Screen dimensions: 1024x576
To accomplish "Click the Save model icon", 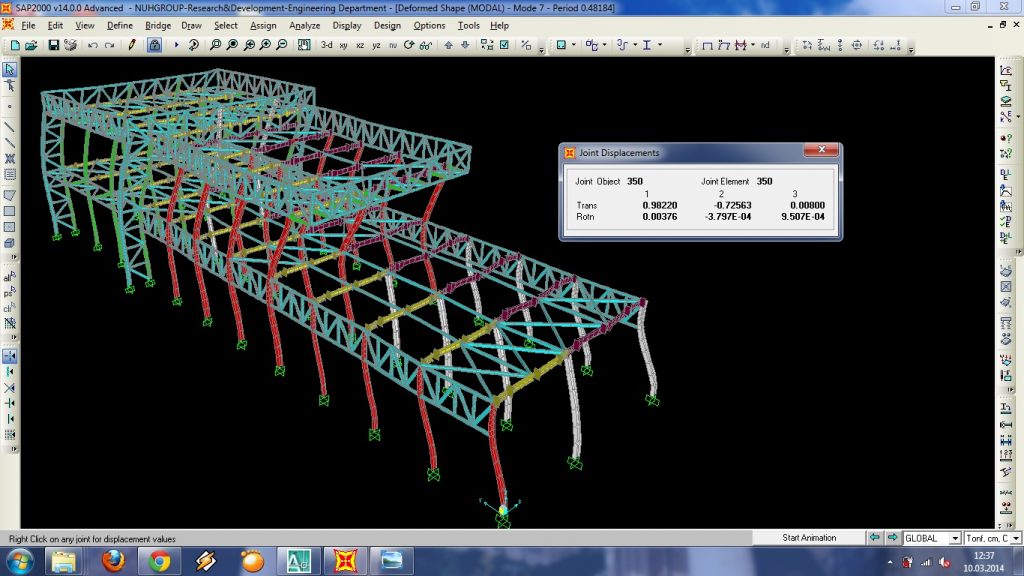I will (54, 45).
